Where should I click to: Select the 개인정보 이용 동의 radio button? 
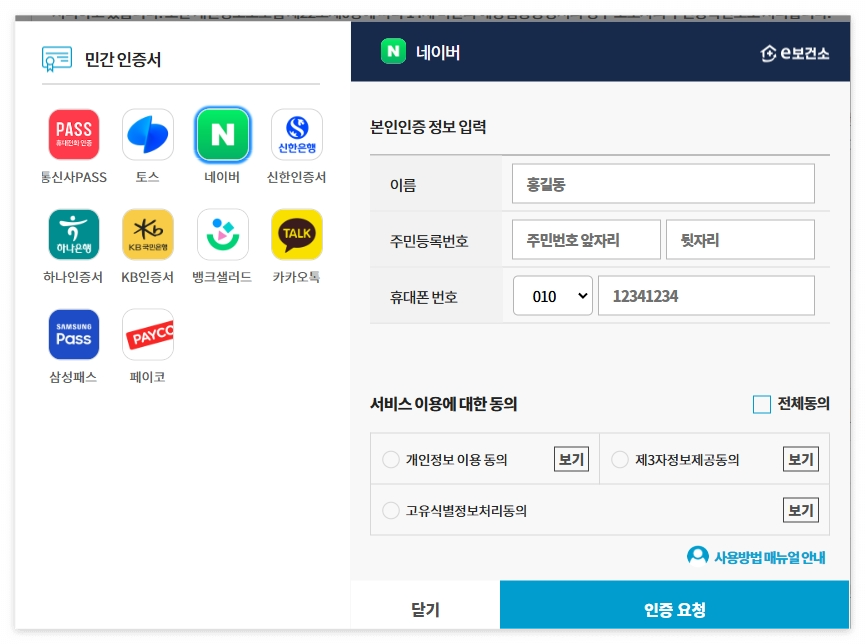390,459
